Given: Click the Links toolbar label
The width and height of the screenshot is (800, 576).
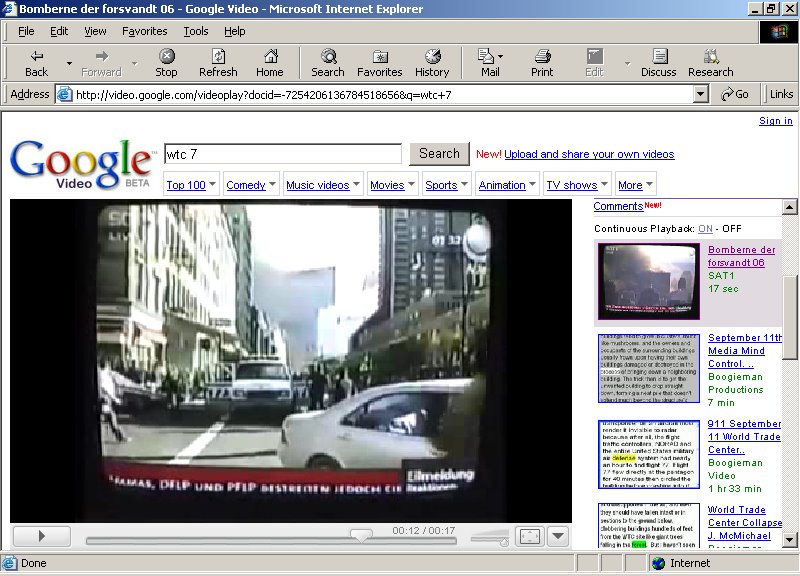Looking at the screenshot, I should pyautogui.click(x=781, y=94).
